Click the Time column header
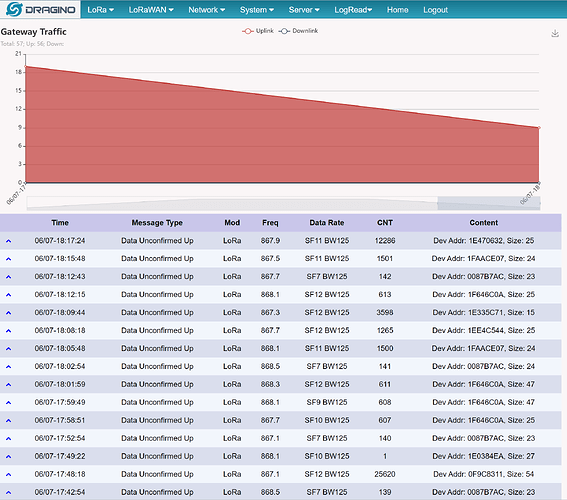Screen dimensions: 567x500 coord(60,223)
